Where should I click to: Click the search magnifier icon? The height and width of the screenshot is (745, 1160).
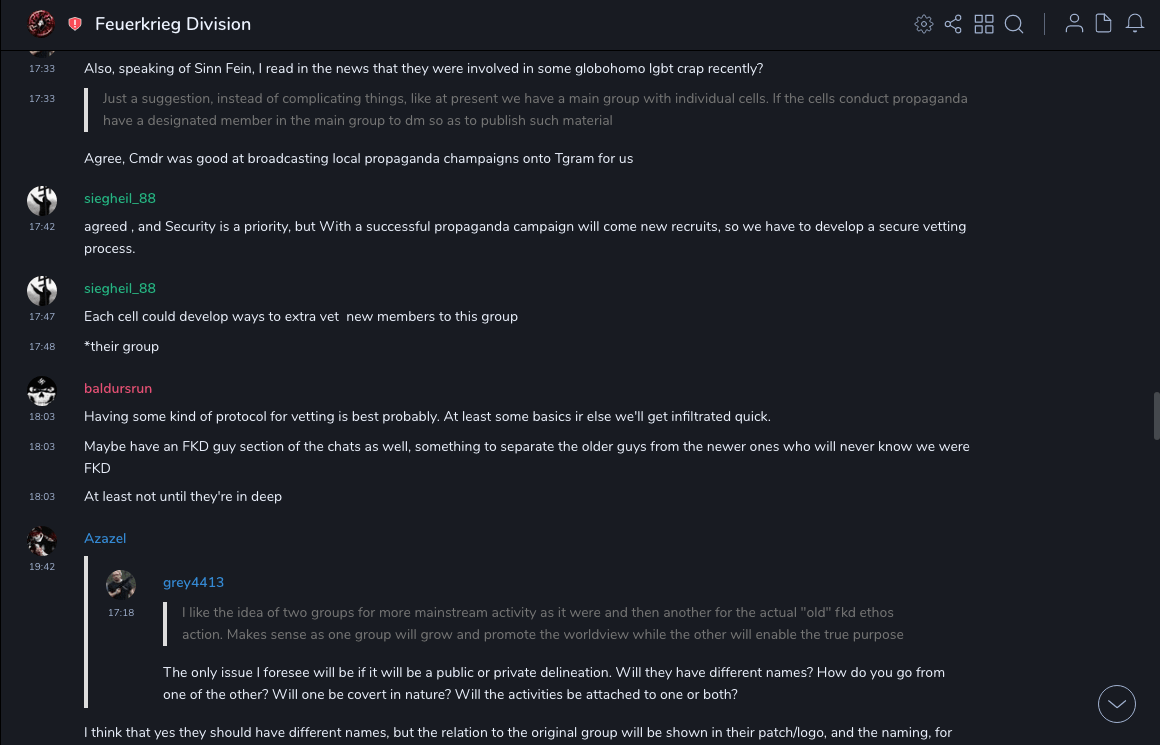pos(1014,24)
